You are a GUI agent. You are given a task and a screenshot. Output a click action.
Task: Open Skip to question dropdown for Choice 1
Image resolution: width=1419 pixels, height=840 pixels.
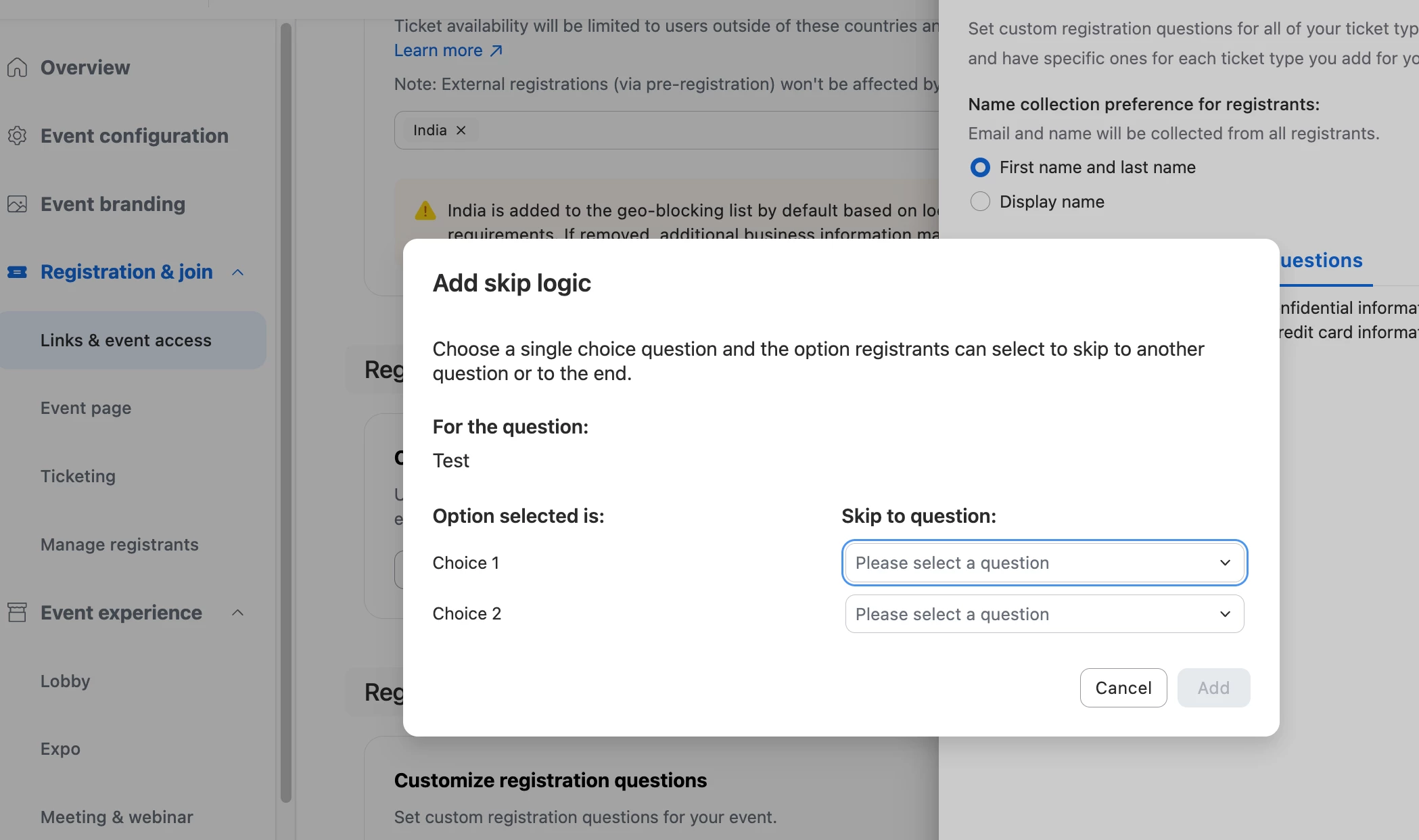coord(1044,563)
